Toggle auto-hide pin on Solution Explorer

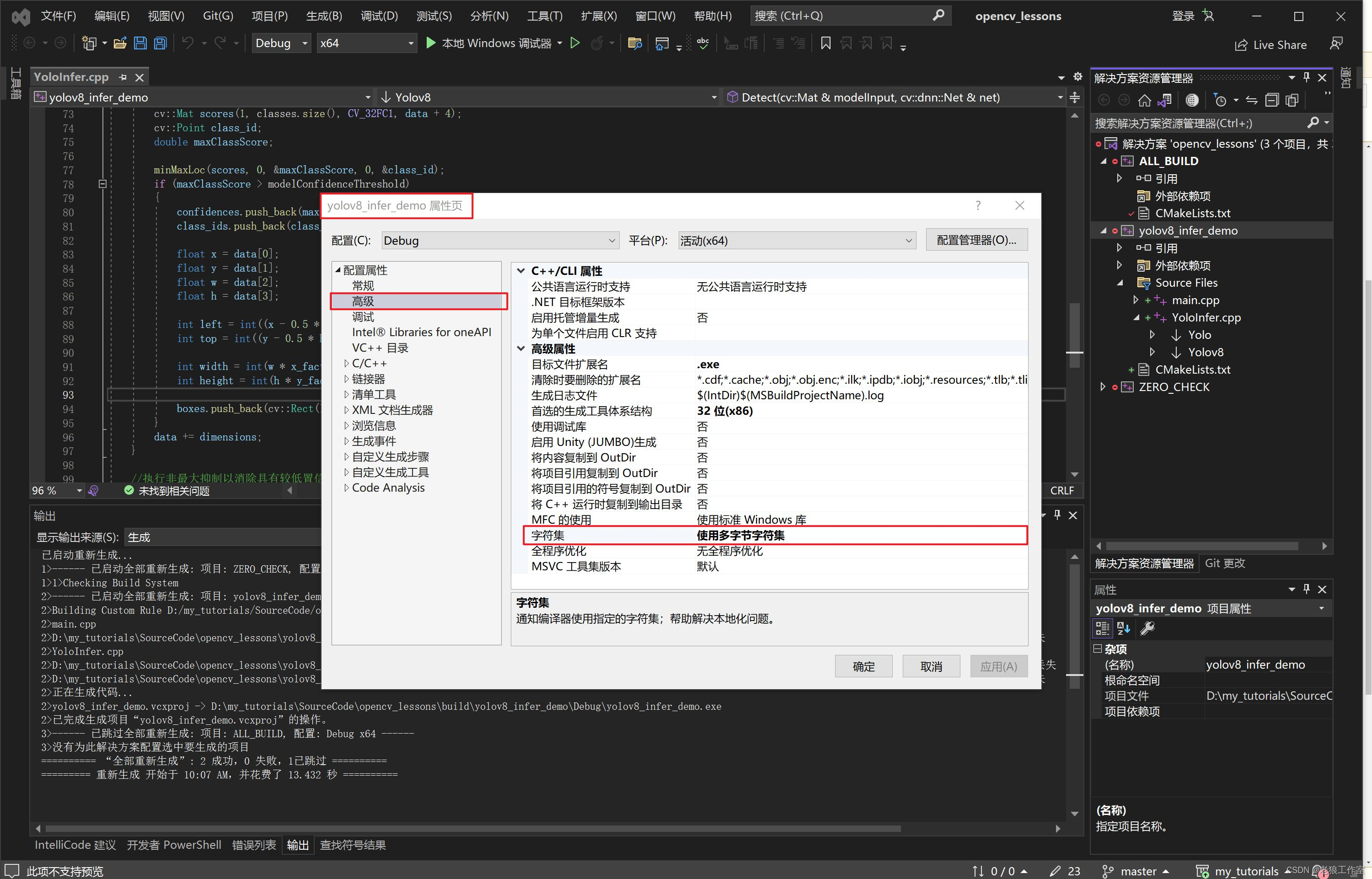point(1306,78)
